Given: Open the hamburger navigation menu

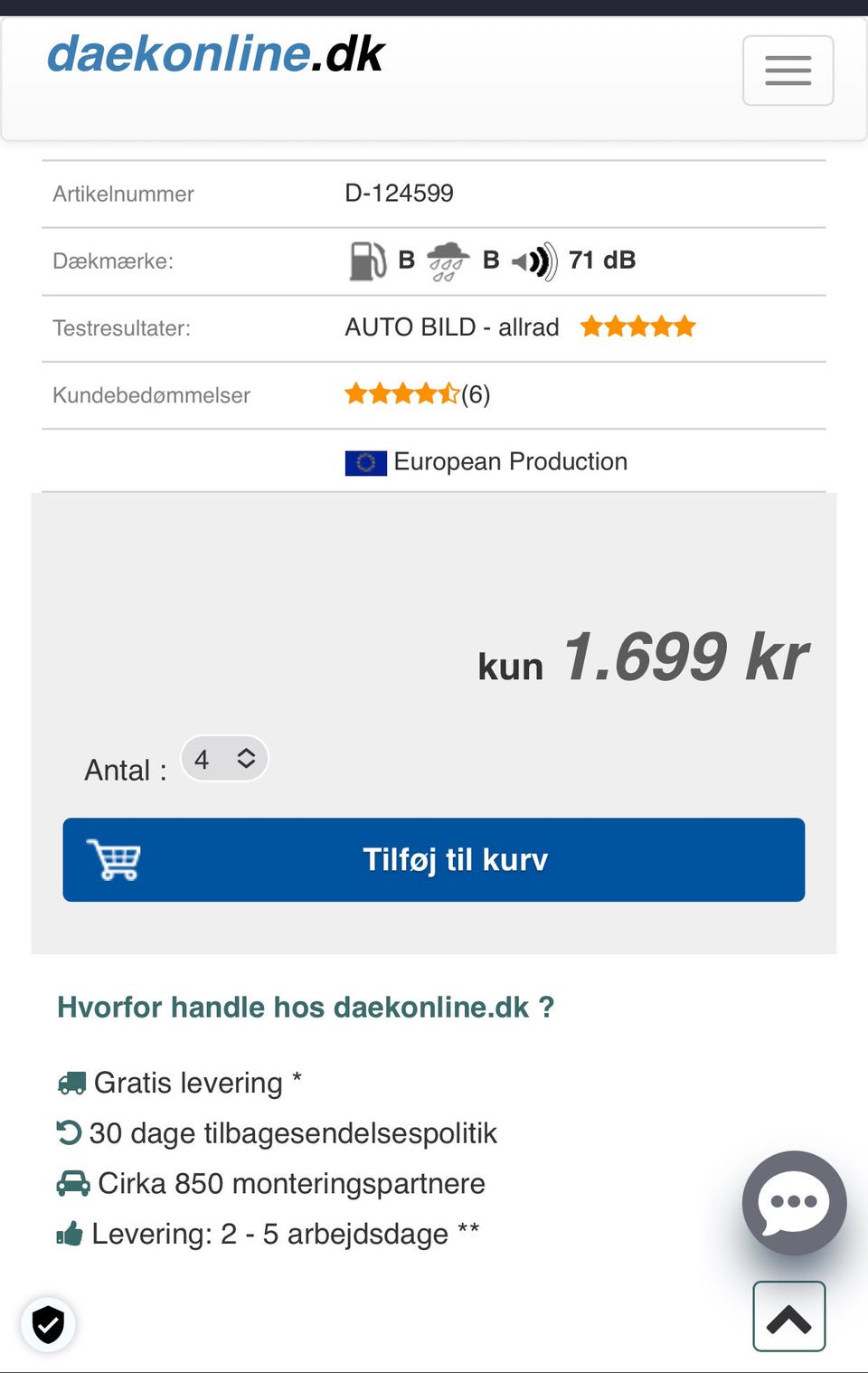Looking at the screenshot, I should point(788,71).
